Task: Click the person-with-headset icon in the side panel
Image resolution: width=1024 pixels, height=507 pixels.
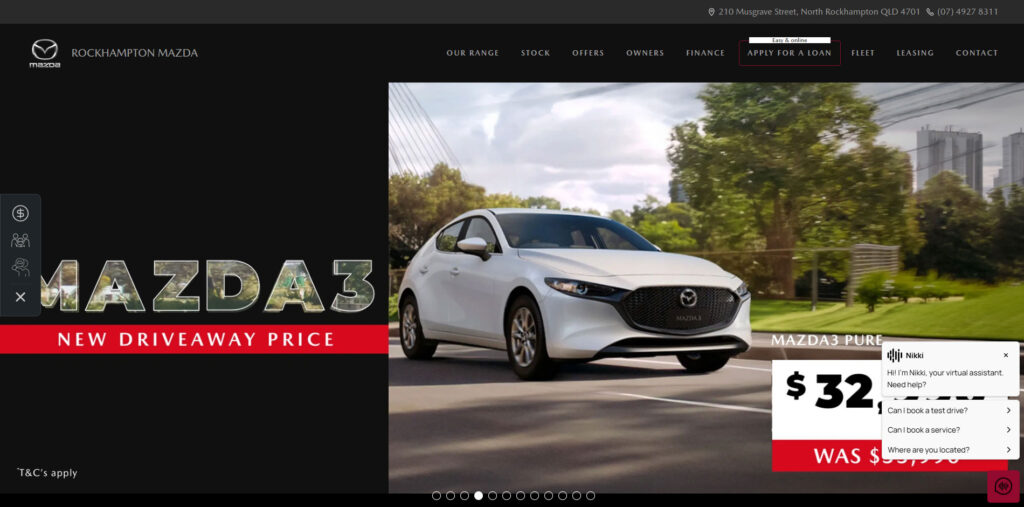Action: [x=20, y=267]
